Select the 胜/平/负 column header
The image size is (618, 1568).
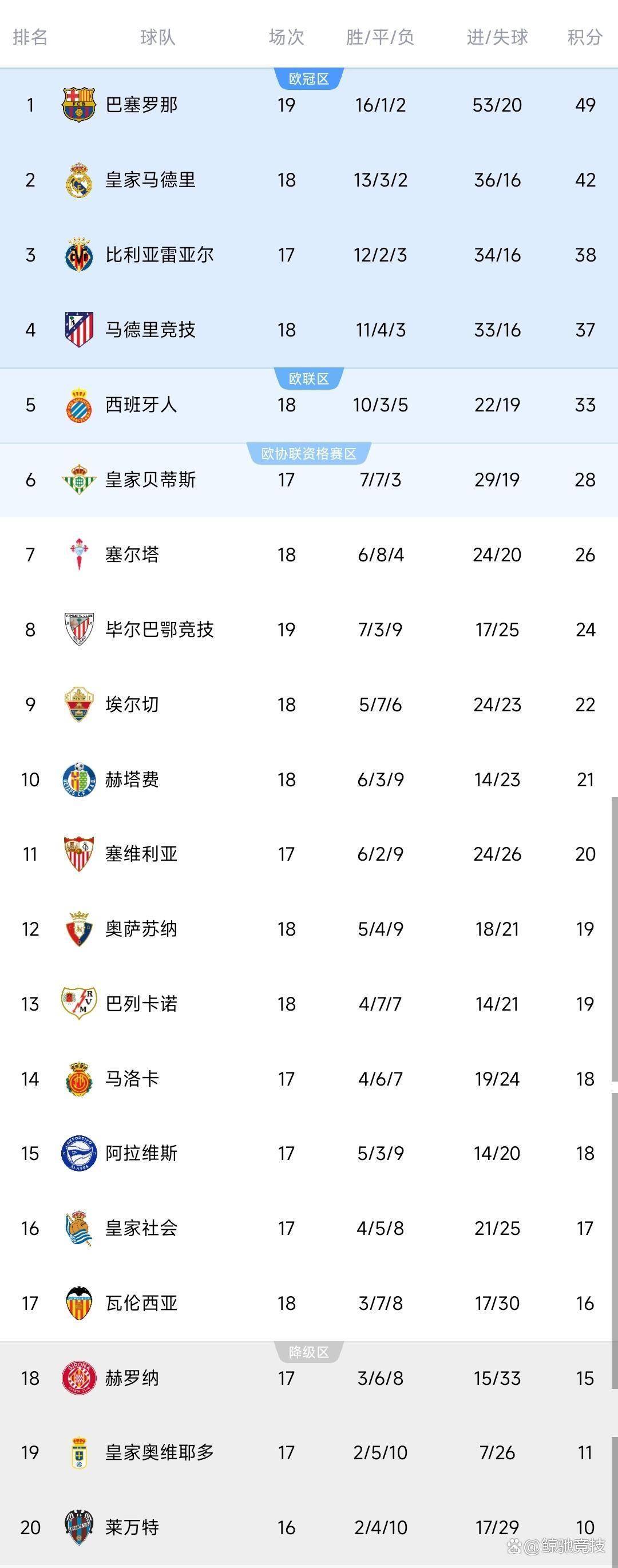click(x=380, y=37)
